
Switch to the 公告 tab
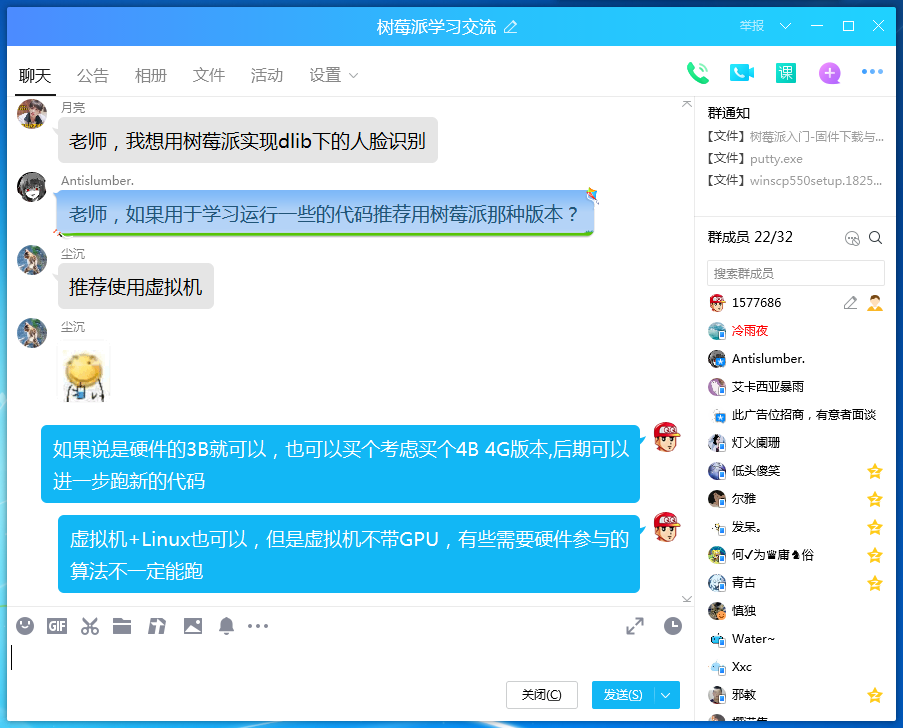pyautogui.click(x=93, y=75)
